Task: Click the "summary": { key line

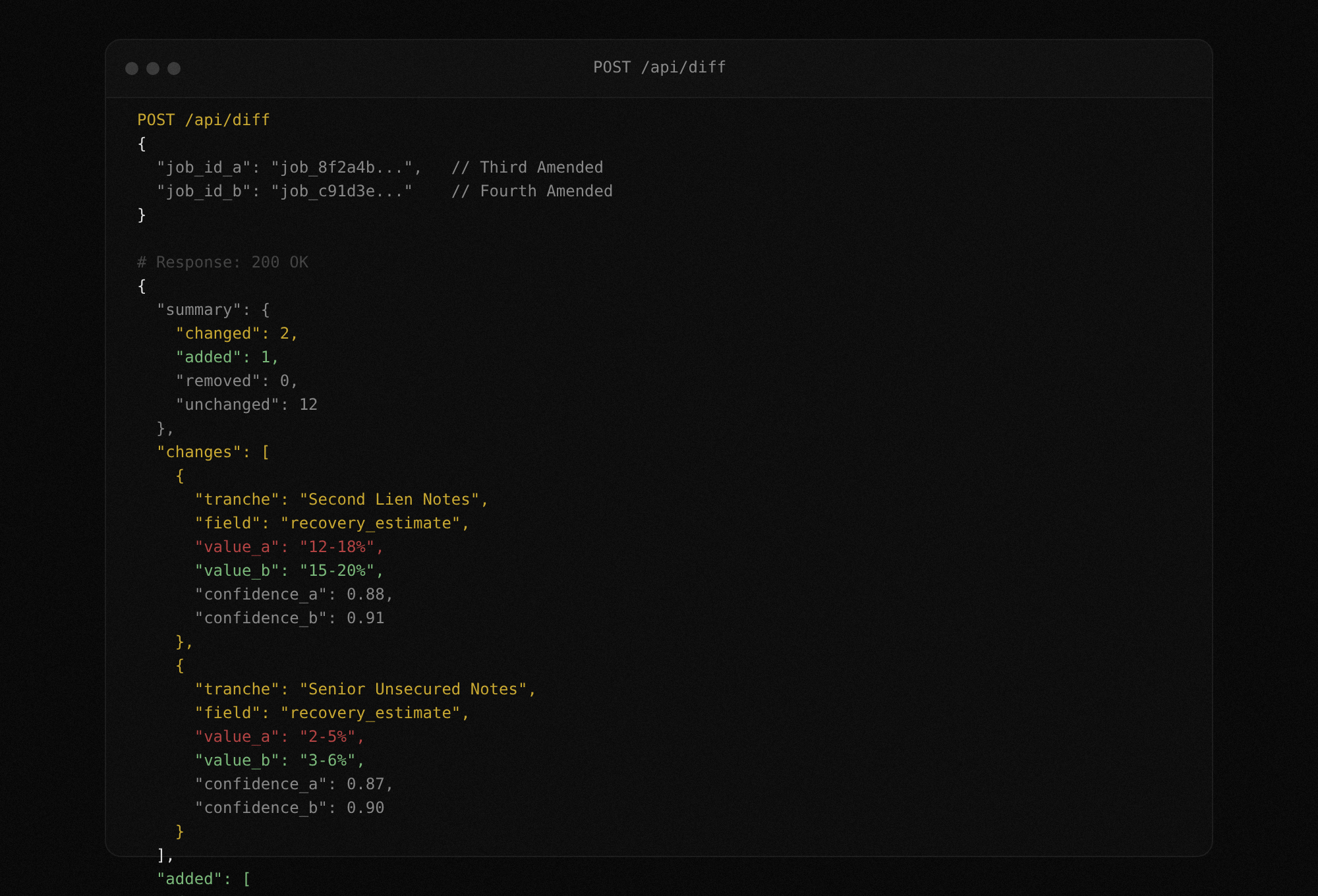Action: point(214,310)
